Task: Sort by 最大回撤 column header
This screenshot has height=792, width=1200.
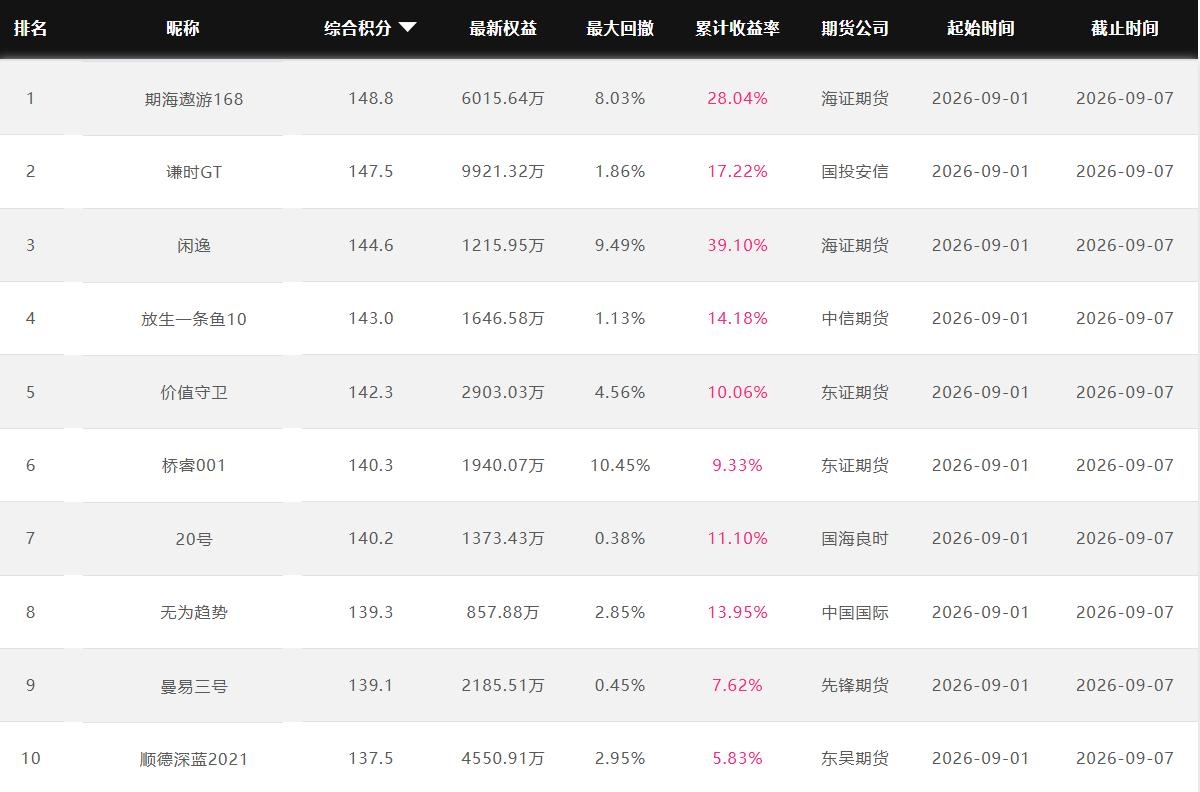Action: (x=620, y=28)
